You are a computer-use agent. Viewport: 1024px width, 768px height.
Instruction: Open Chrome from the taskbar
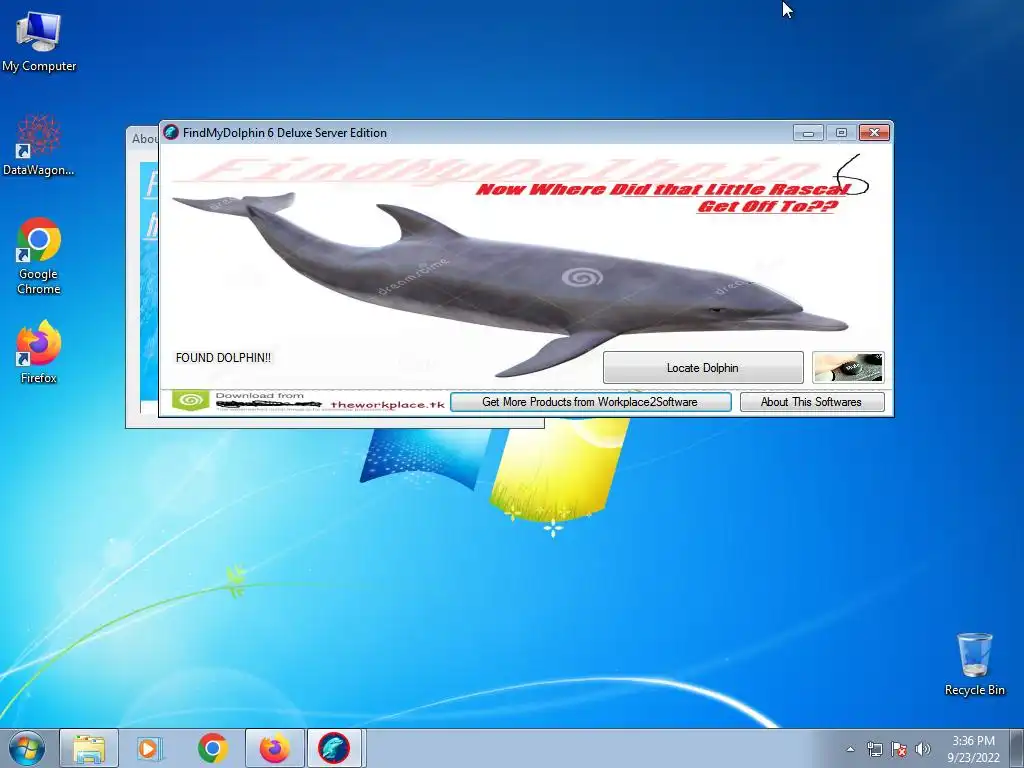(x=213, y=748)
